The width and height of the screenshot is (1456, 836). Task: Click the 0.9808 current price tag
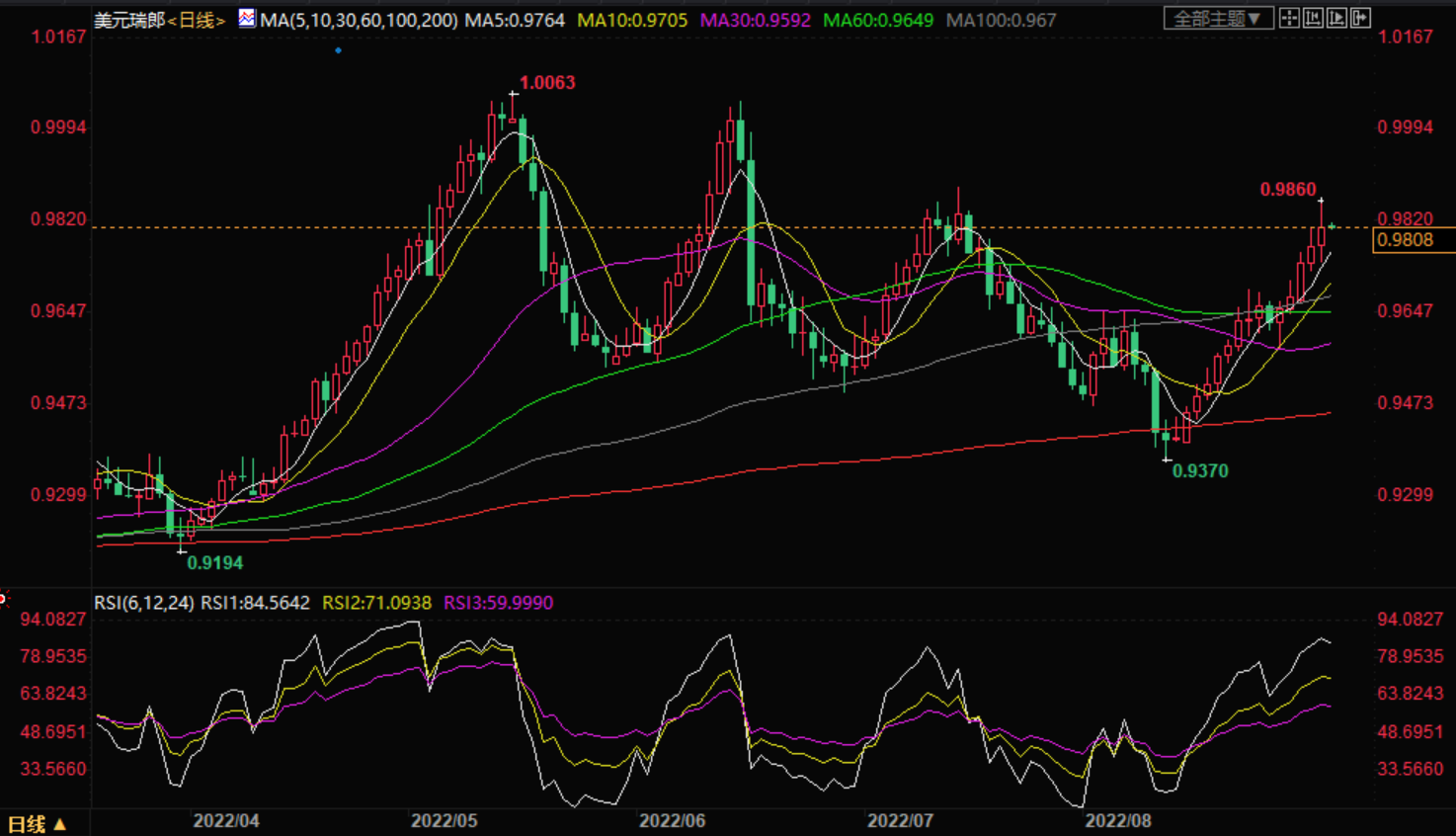(1405, 240)
